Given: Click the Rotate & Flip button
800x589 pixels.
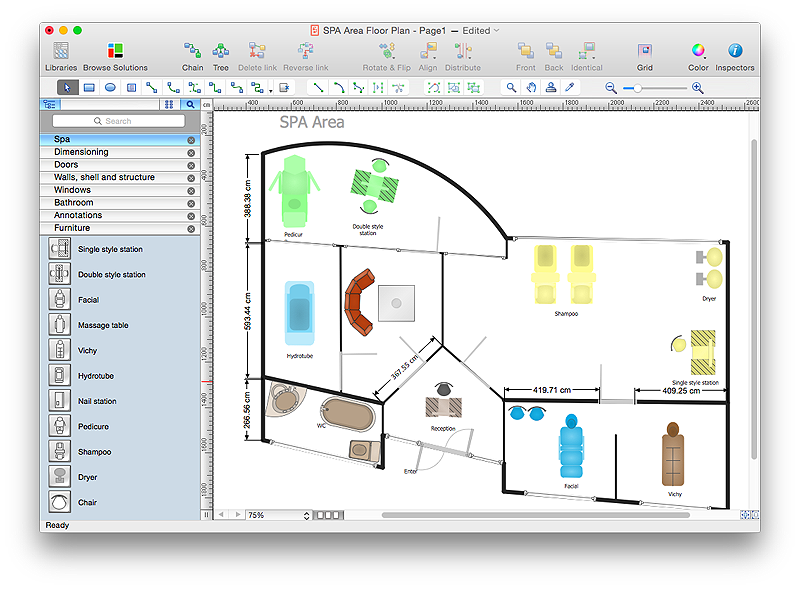Looking at the screenshot, I should pos(386,51).
